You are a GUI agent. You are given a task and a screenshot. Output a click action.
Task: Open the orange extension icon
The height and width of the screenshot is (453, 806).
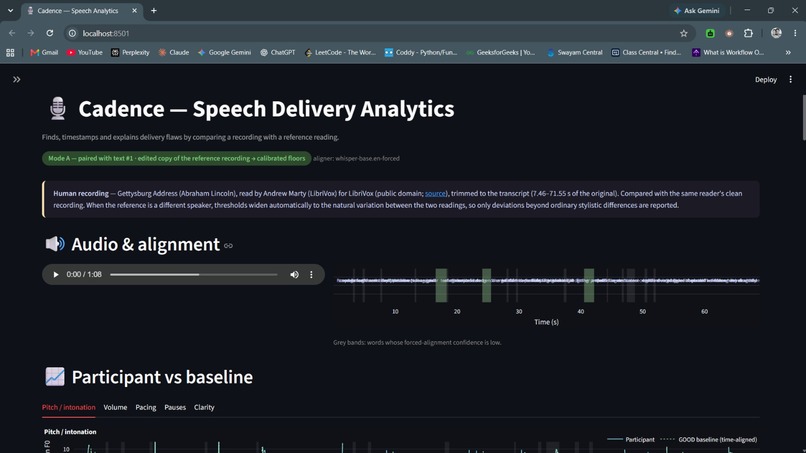tap(729, 33)
